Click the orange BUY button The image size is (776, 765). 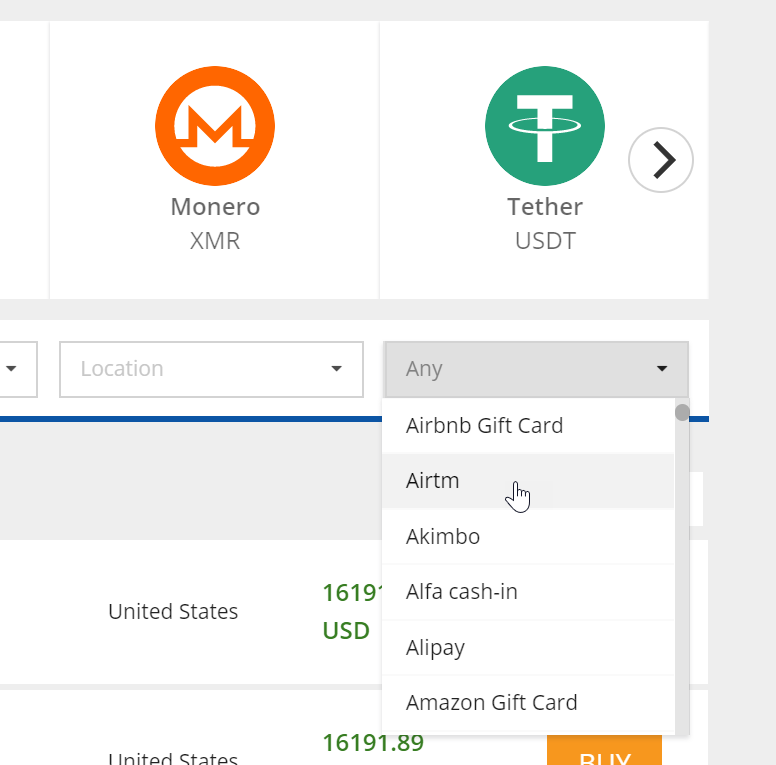pyautogui.click(x=604, y=751)
